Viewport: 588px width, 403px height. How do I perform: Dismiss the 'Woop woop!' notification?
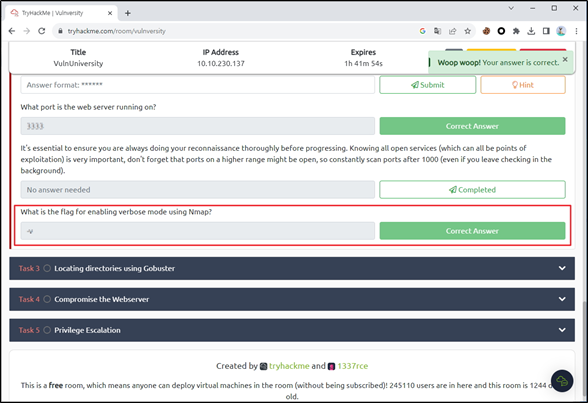tap(565, 59)
